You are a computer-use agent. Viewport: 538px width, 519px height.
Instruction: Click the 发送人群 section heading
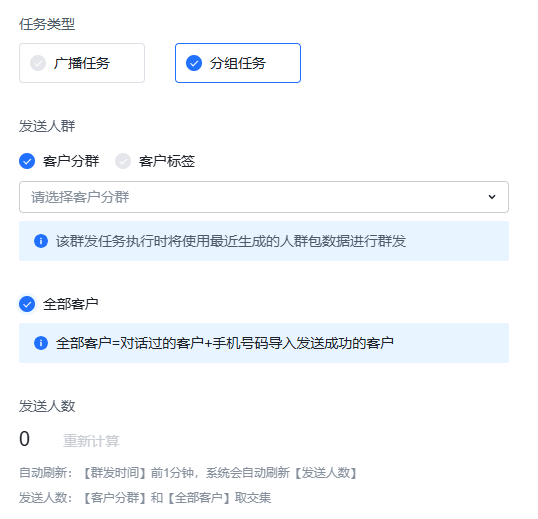coord(47,126)
